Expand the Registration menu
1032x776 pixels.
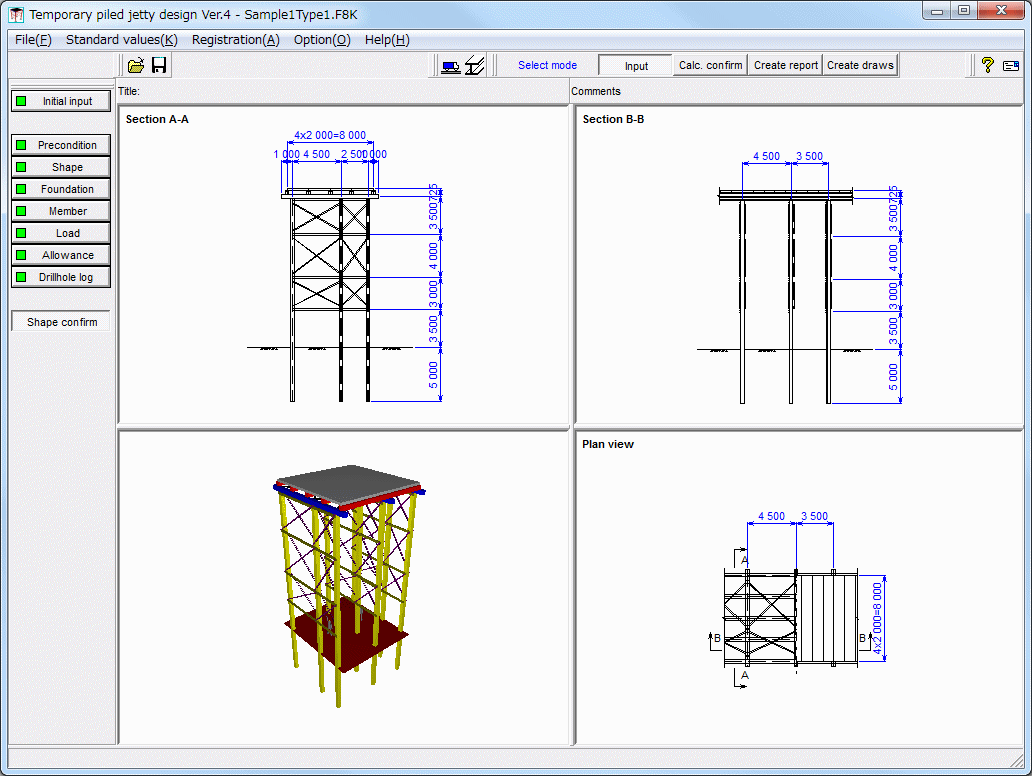235,40
